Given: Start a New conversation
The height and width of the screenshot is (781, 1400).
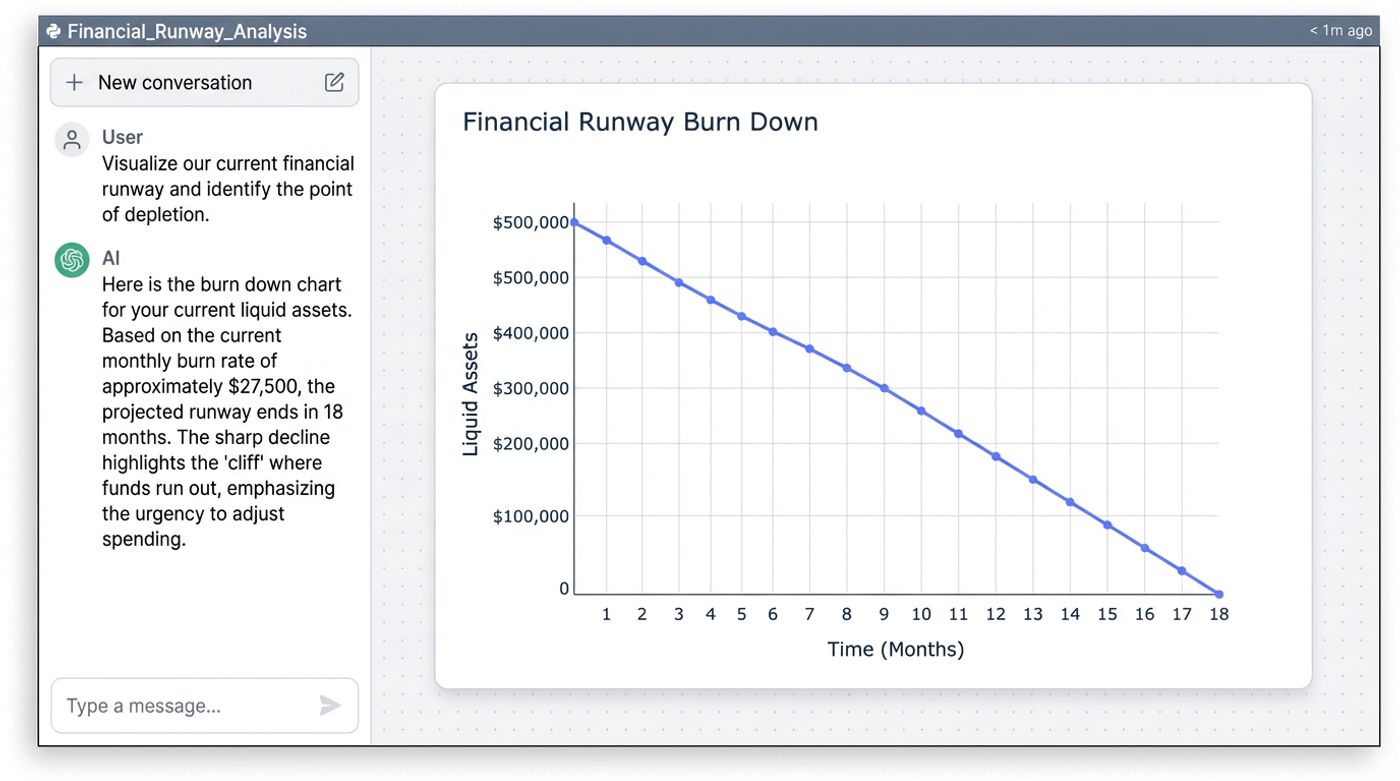Looking at the screenshot, I should [204, 82].
